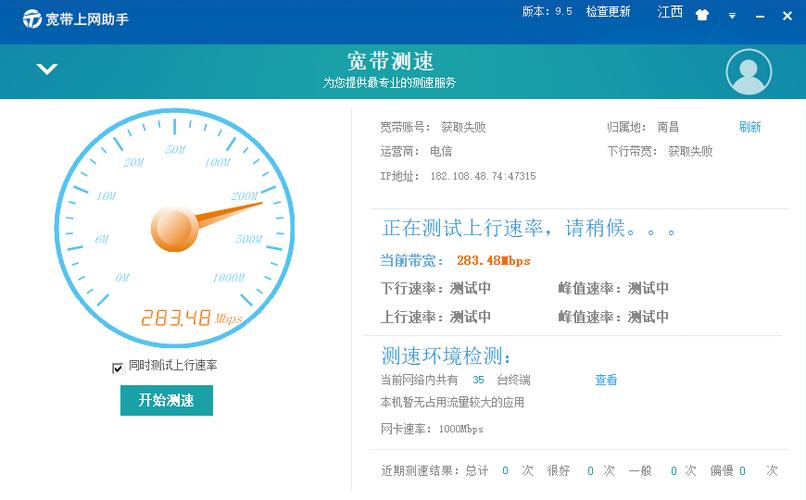
Task: Open the user profile avatar
Action: click(x=748, y=72)
